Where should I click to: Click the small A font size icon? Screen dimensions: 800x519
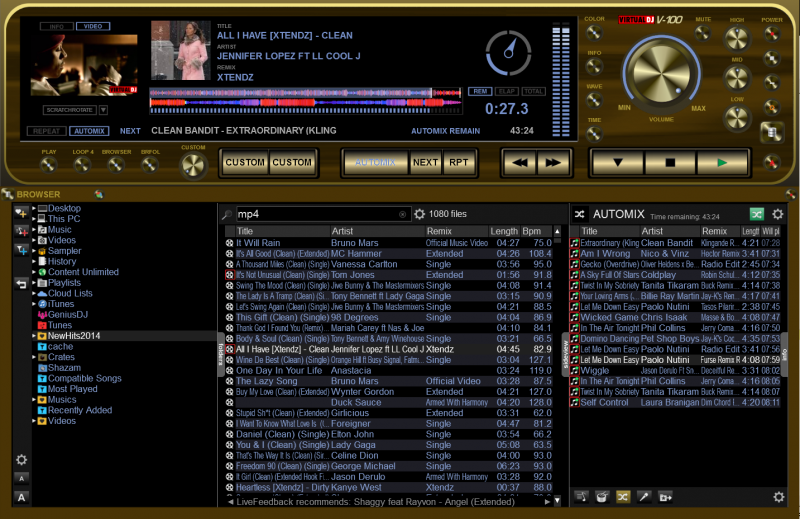[21, 479]
